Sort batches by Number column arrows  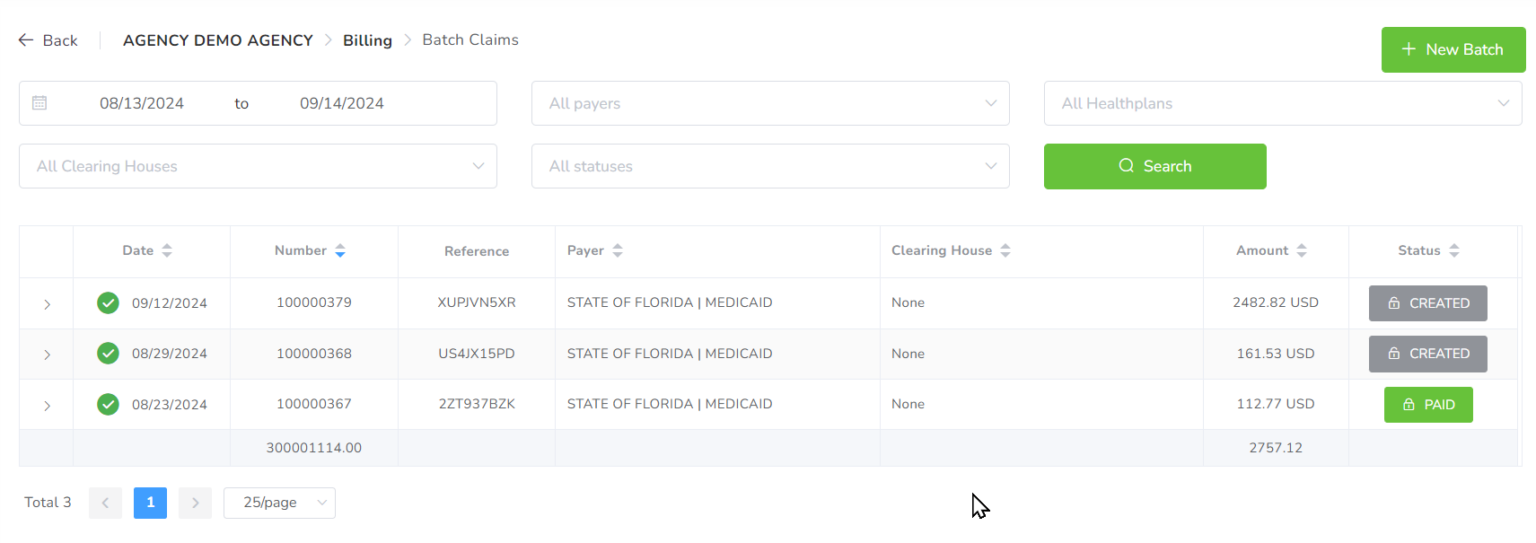click(340, 251)
